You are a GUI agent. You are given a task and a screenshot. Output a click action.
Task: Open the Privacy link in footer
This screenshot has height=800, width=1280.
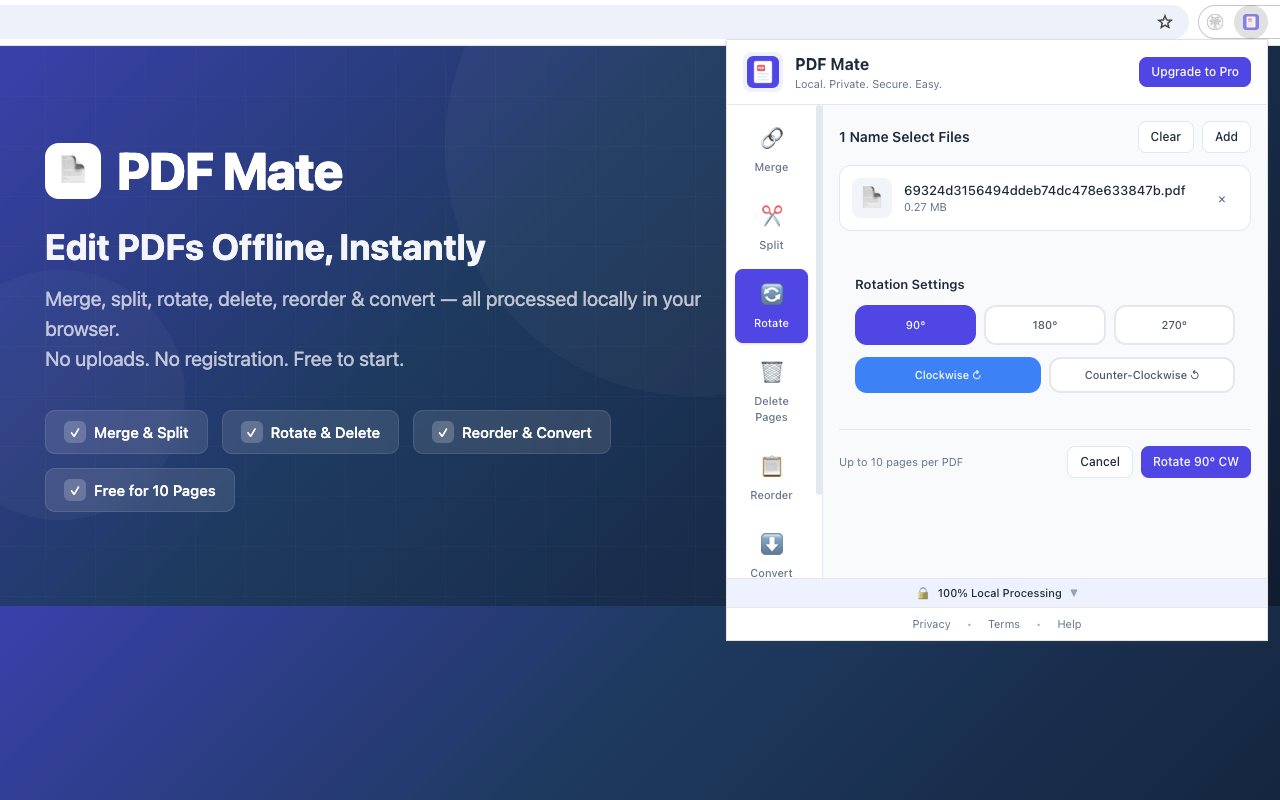931,624
